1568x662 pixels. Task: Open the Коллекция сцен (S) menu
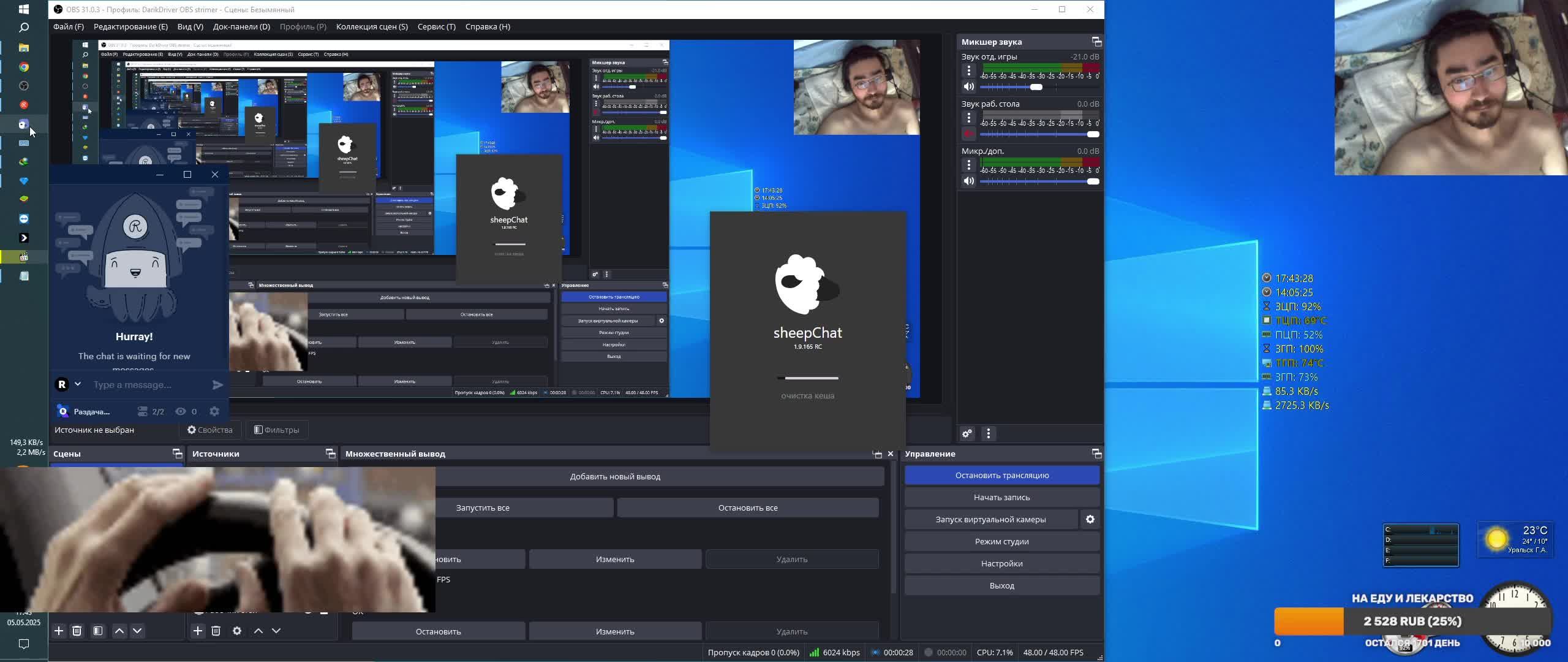(x=371, y=26)
